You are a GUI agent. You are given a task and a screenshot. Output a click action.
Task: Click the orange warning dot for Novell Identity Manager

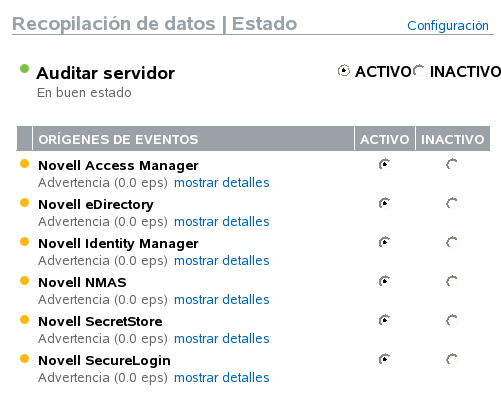point(24,242)
